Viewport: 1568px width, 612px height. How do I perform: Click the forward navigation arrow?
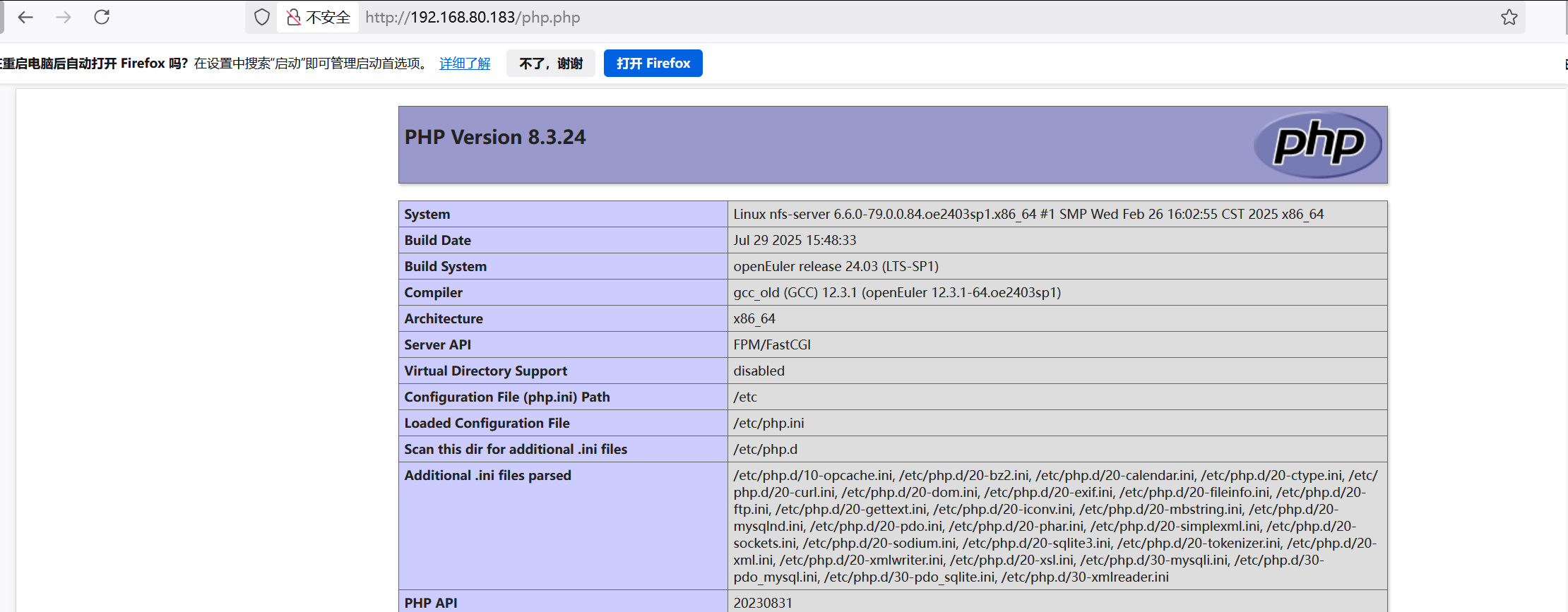64,17
